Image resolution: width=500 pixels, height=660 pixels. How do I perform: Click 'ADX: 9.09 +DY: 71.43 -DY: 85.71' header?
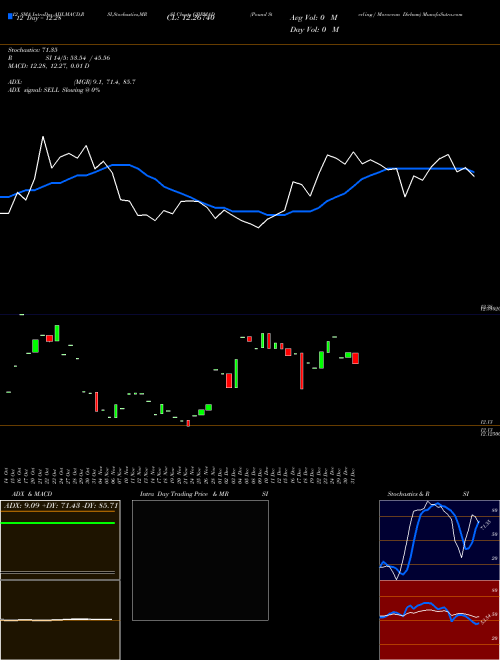tap(60, 504)
